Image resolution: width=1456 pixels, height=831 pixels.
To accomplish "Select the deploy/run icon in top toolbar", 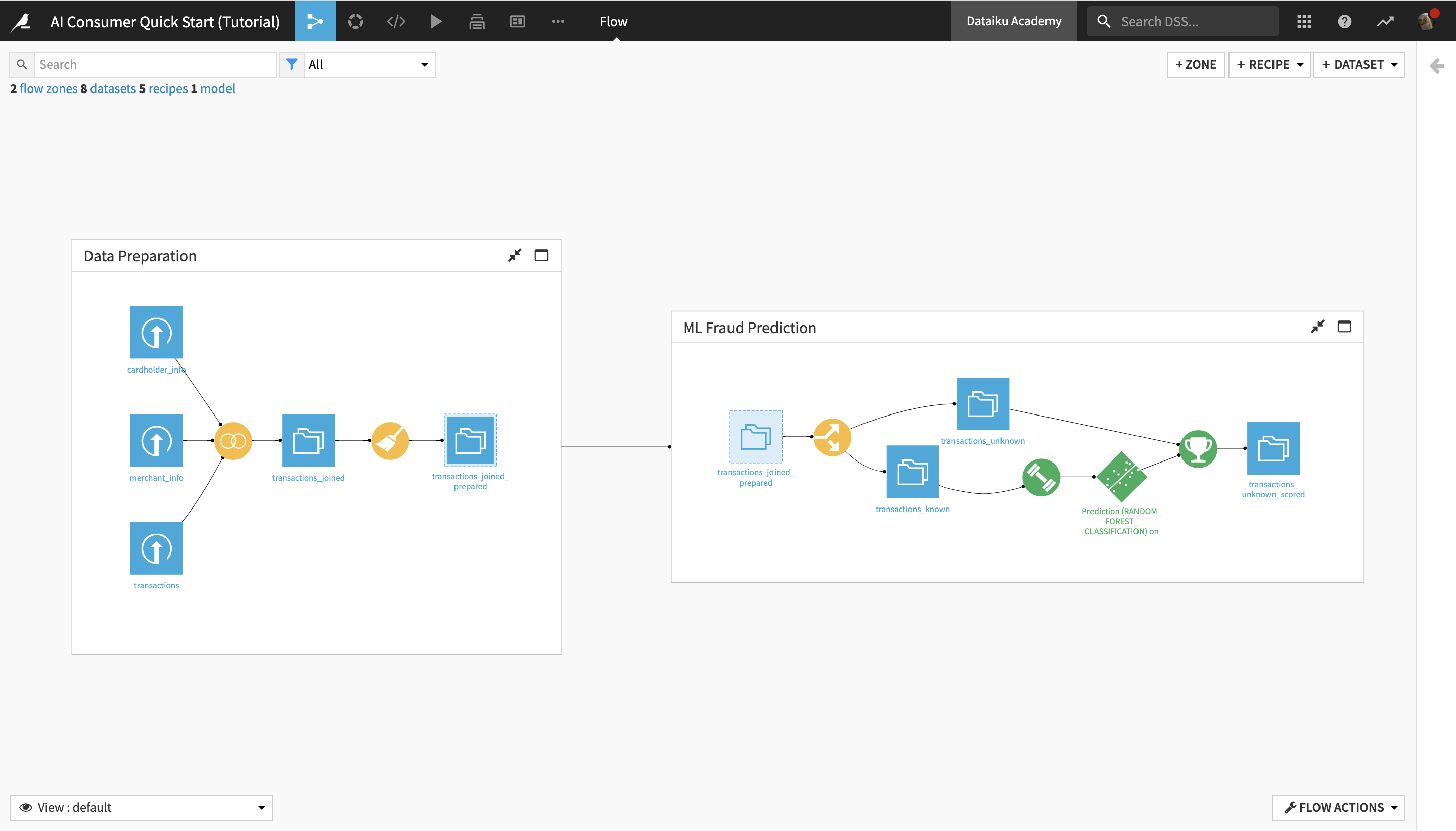I will [436, 21].
